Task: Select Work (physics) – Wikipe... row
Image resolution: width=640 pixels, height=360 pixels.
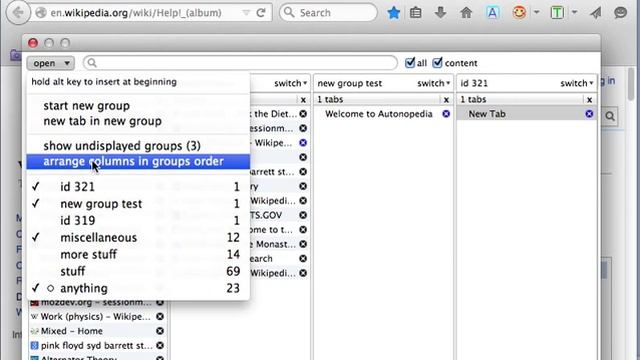Action: click(98, 316)
